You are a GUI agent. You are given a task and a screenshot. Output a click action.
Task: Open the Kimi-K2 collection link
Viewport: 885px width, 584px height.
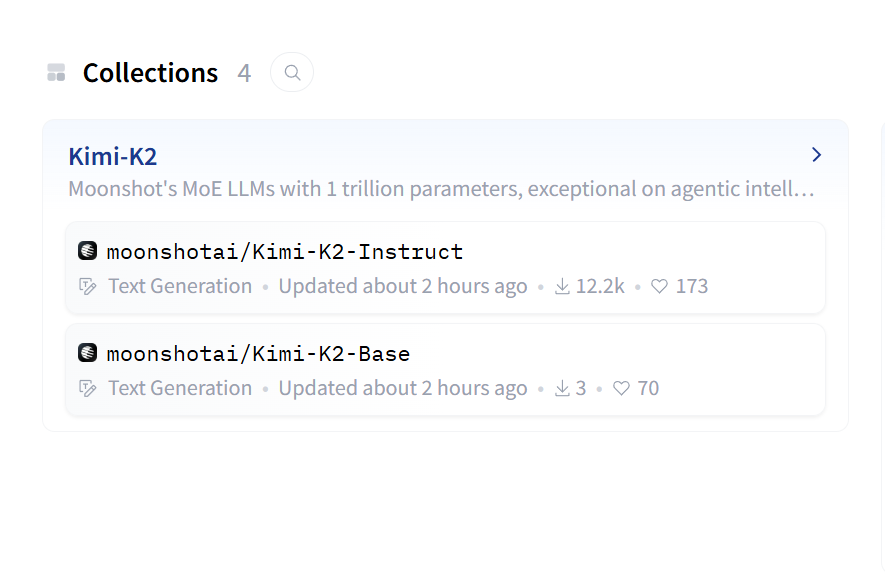pos(113,156)
